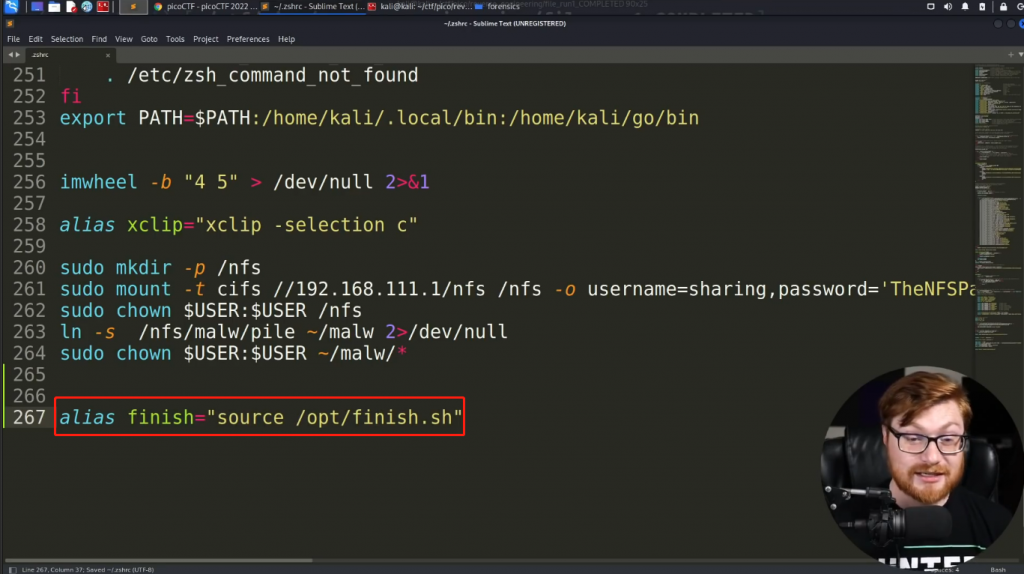
Task: Open the volume control tray icon
Action: (948, 7)
